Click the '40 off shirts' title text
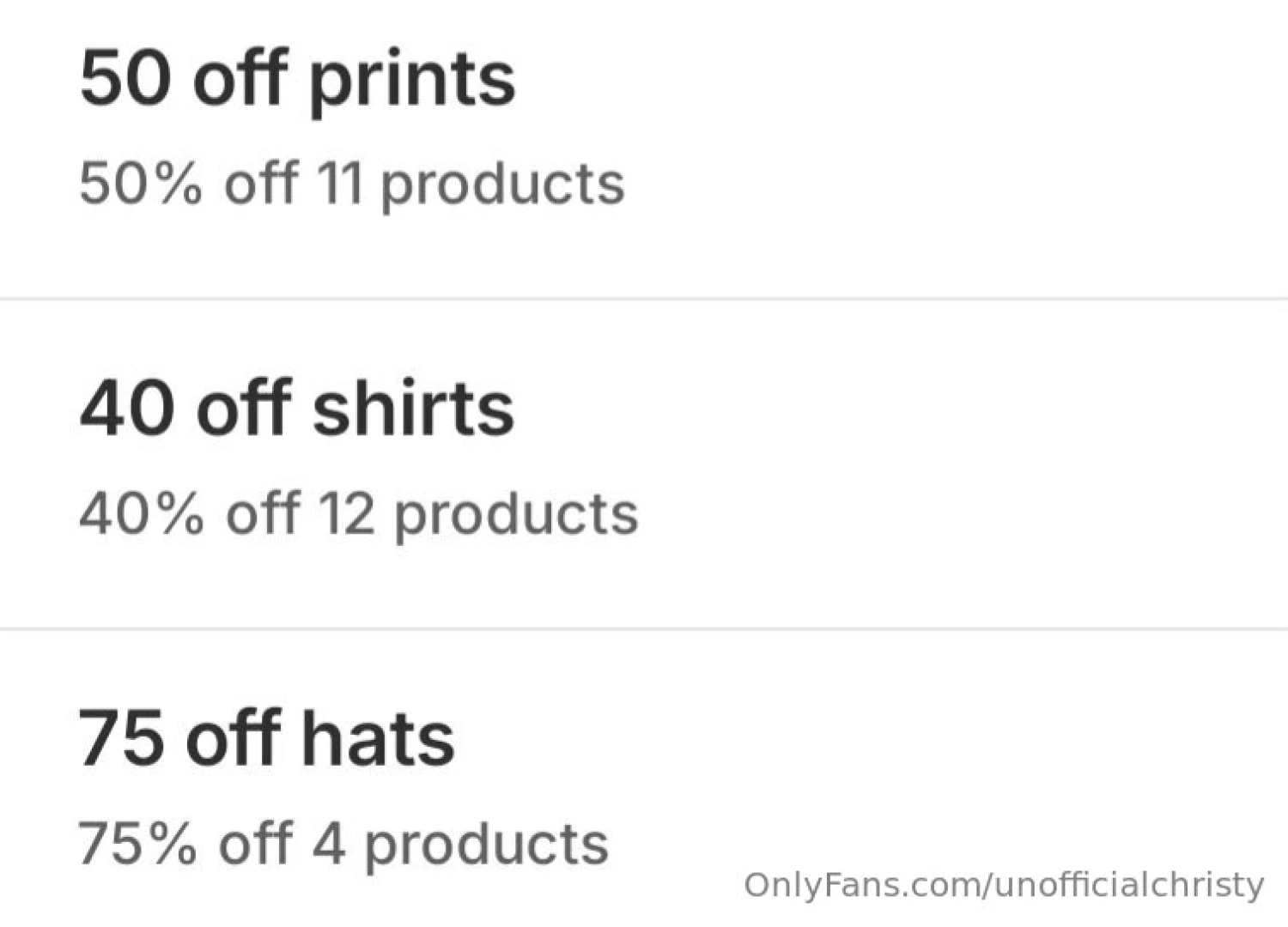 coord(296,410)
